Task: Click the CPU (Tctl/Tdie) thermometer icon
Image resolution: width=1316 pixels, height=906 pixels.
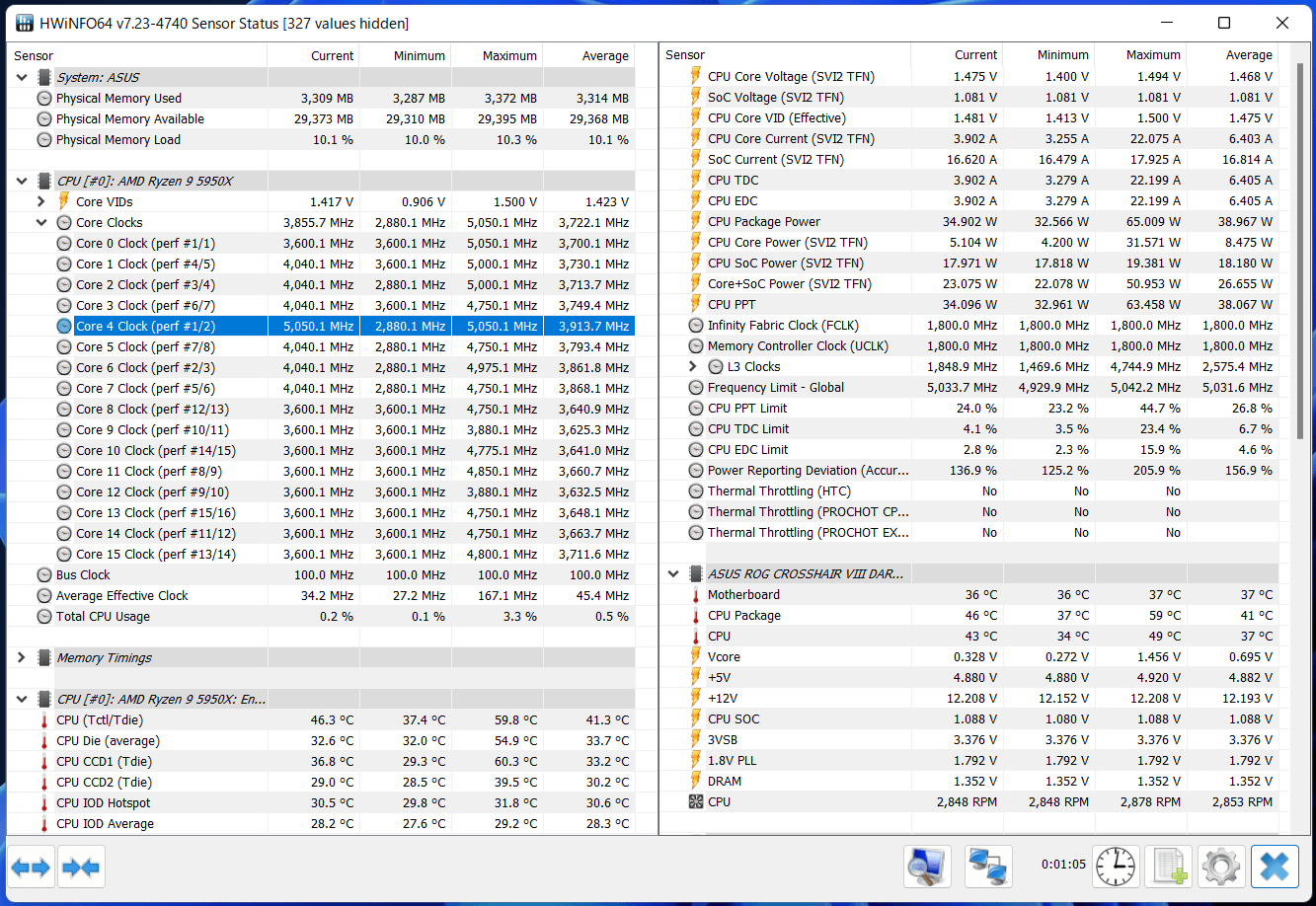Action: point(44,719)
